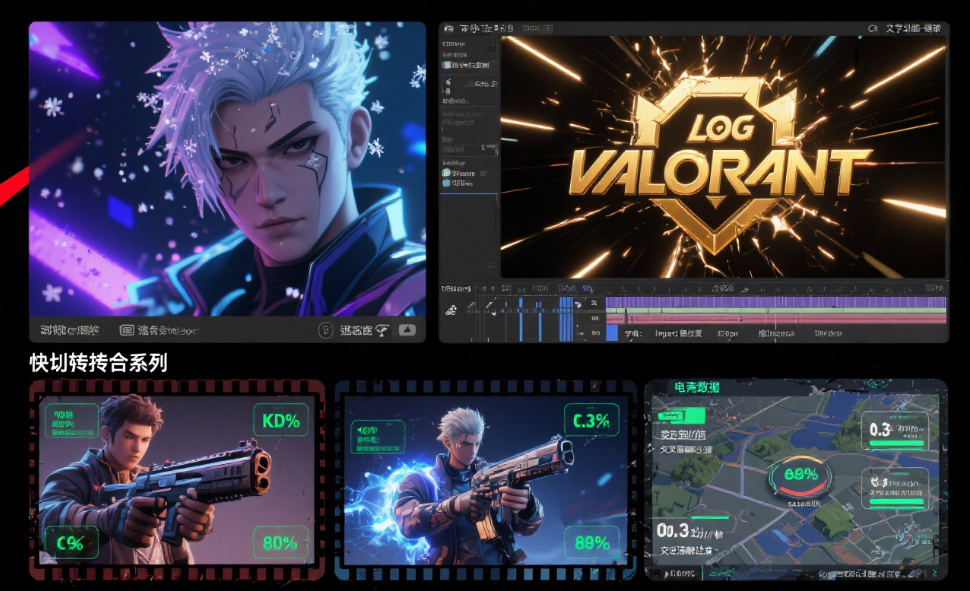
Task: Select the highlighted item near the top of the left panel
Action: pos(470,64)
